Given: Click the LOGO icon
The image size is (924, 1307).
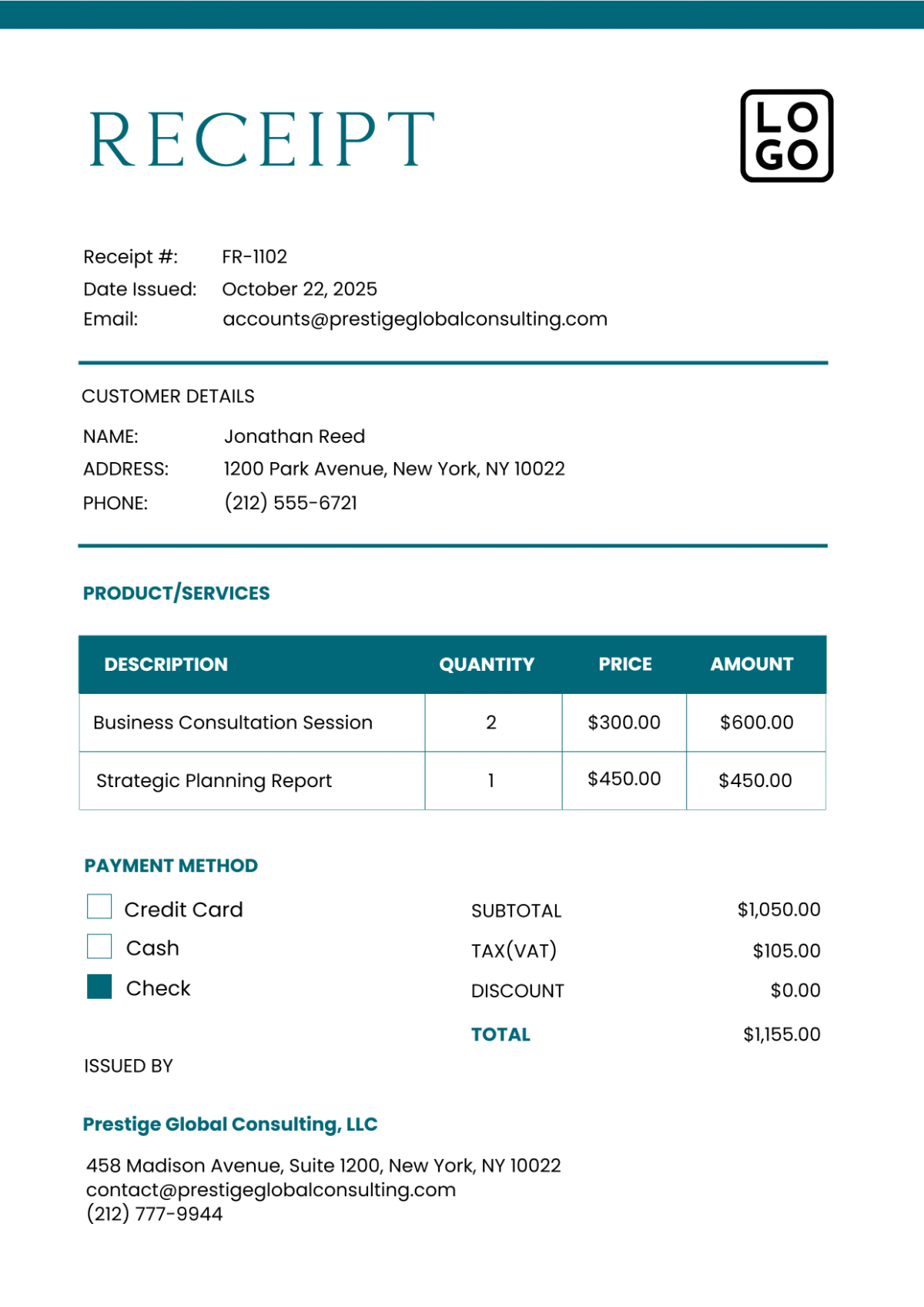Looking at the screenshot, I should (786, 136).
